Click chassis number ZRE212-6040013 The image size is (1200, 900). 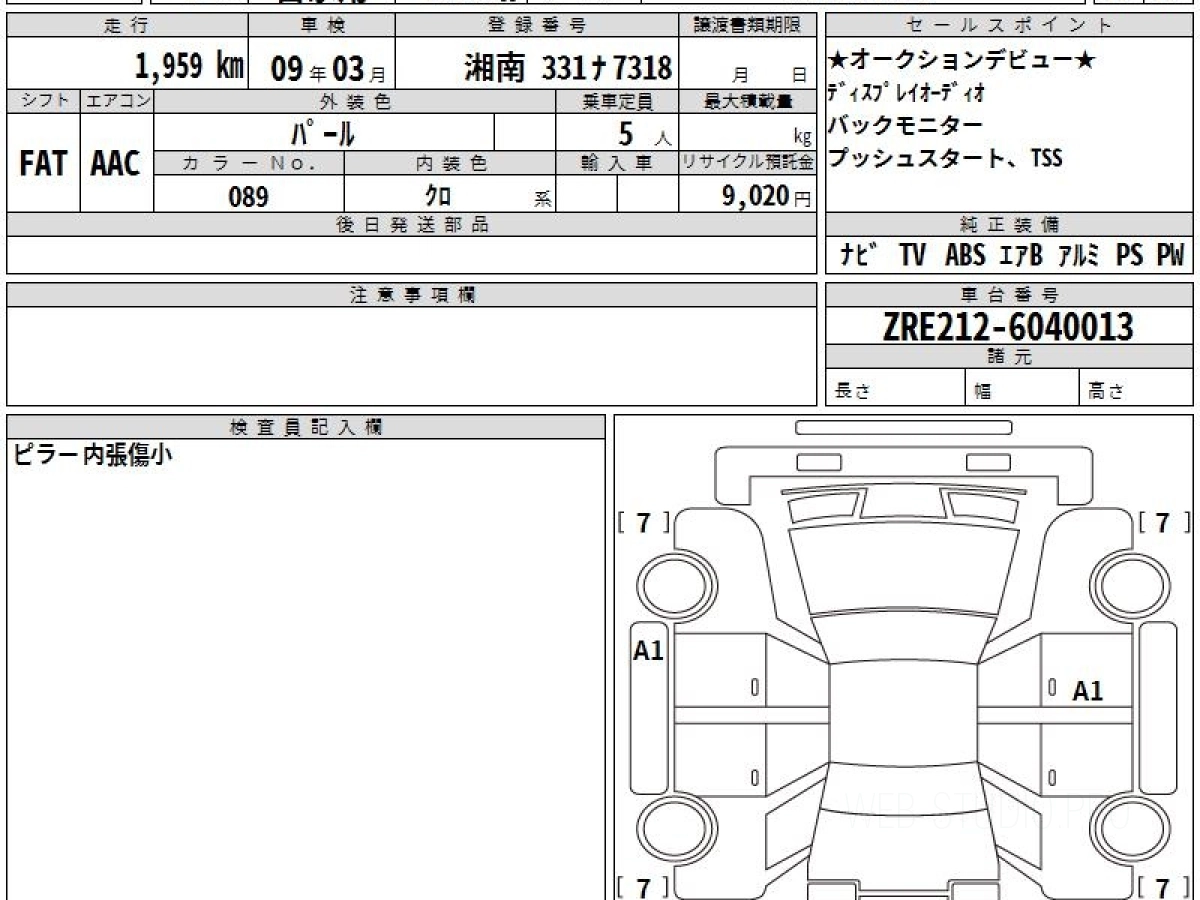tap(1008, 326)
